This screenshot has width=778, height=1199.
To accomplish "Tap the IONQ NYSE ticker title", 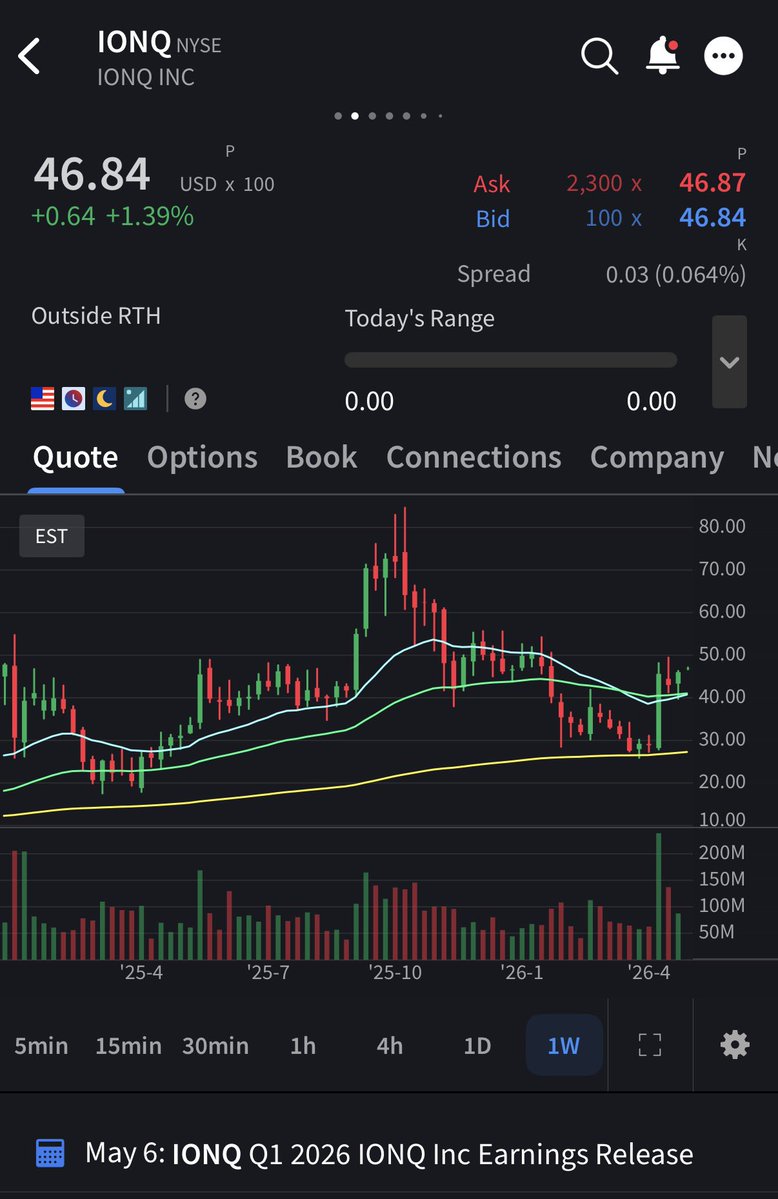I will 159,43.
